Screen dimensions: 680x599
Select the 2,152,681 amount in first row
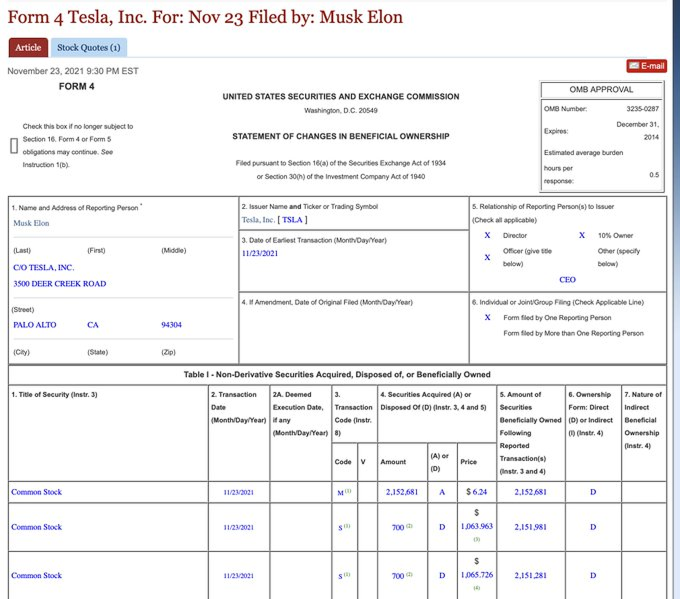[x=402, y=492]
